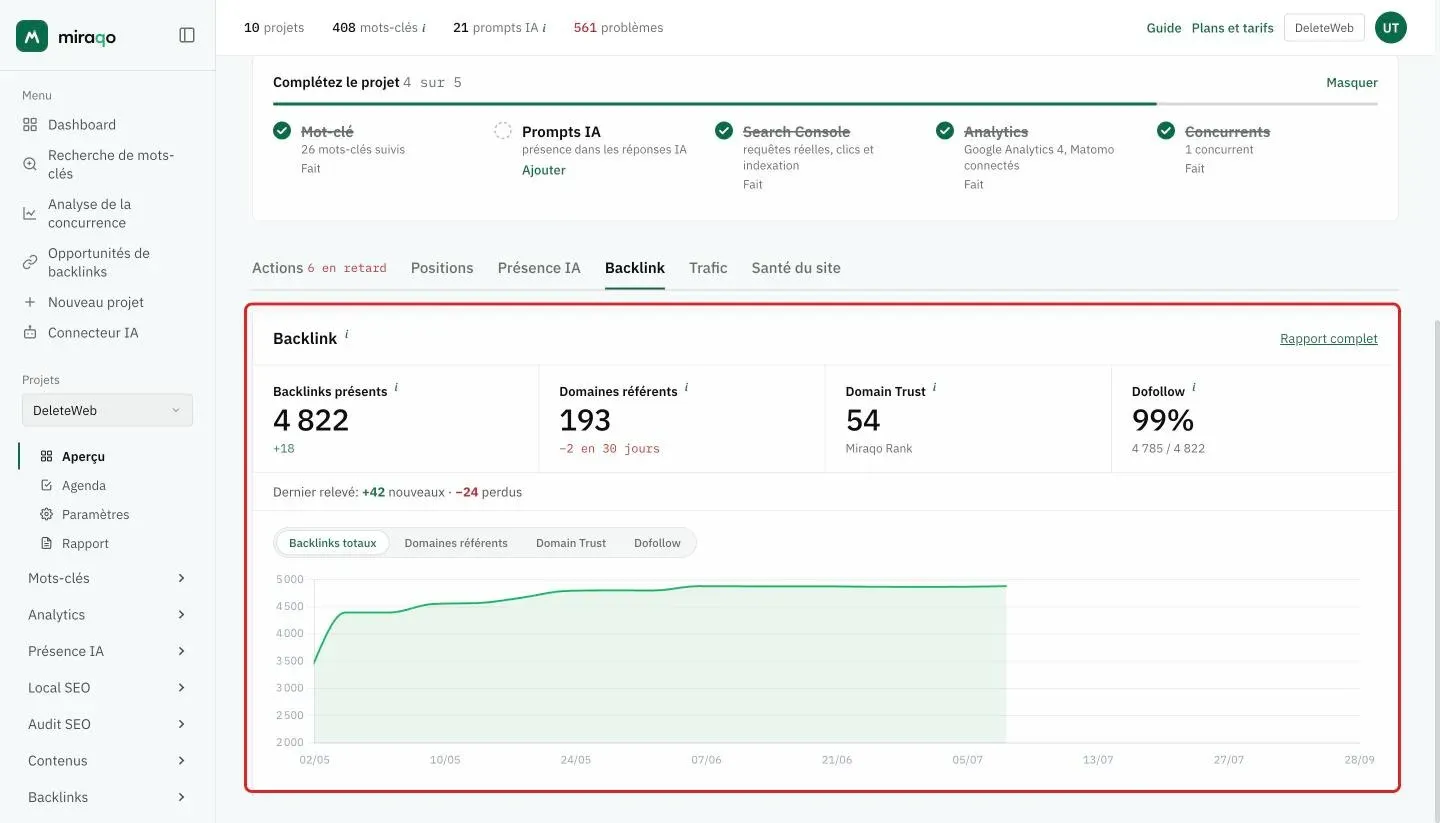Click the Search Console completed check circle

724,131
